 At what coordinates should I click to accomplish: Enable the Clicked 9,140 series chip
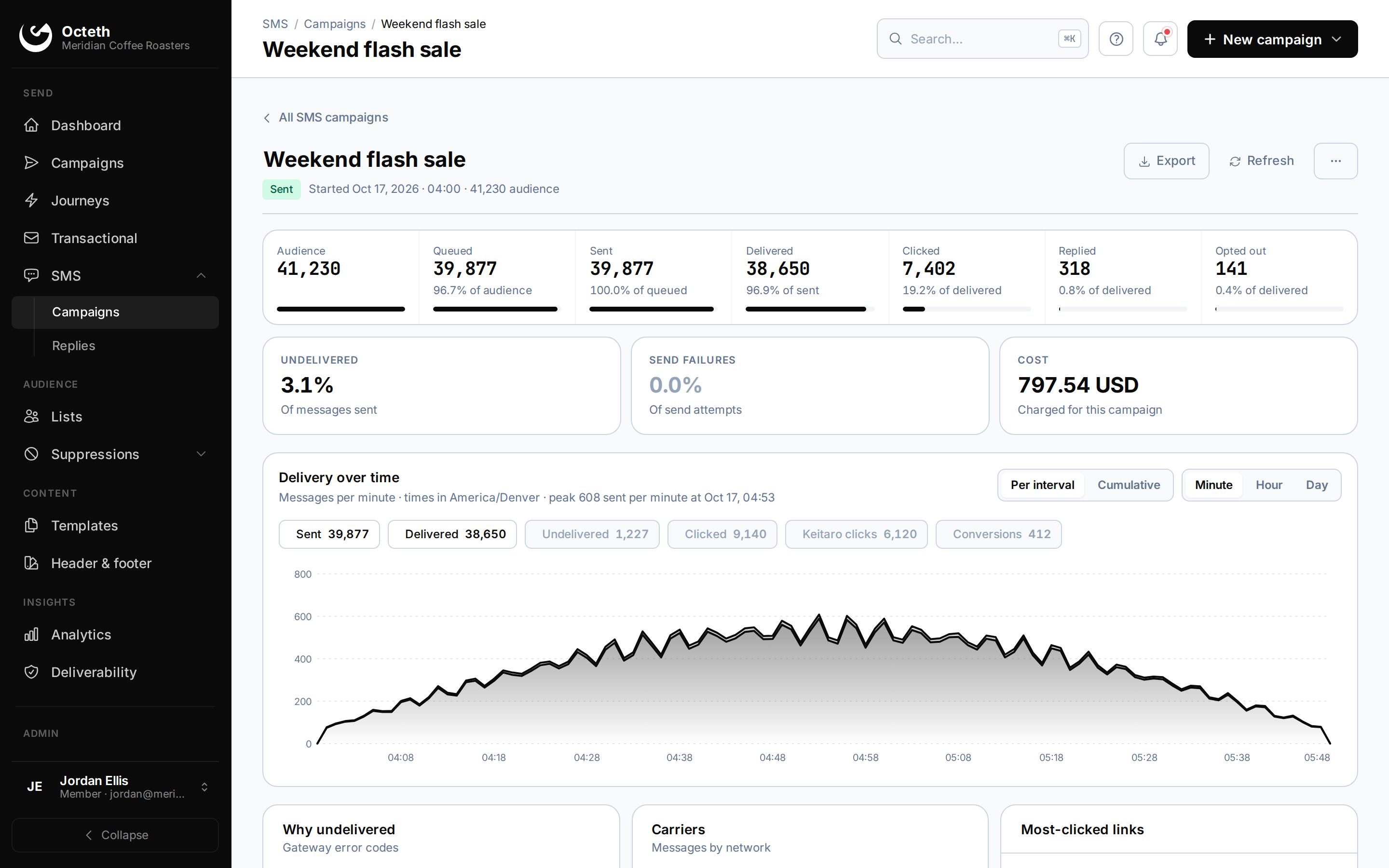point(722,534)
